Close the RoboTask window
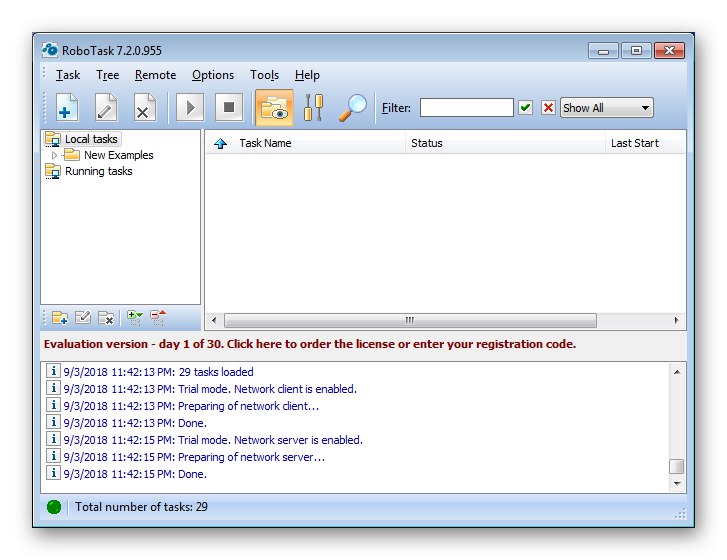Viewport: 727px width, 560px height. pos(669,51)
